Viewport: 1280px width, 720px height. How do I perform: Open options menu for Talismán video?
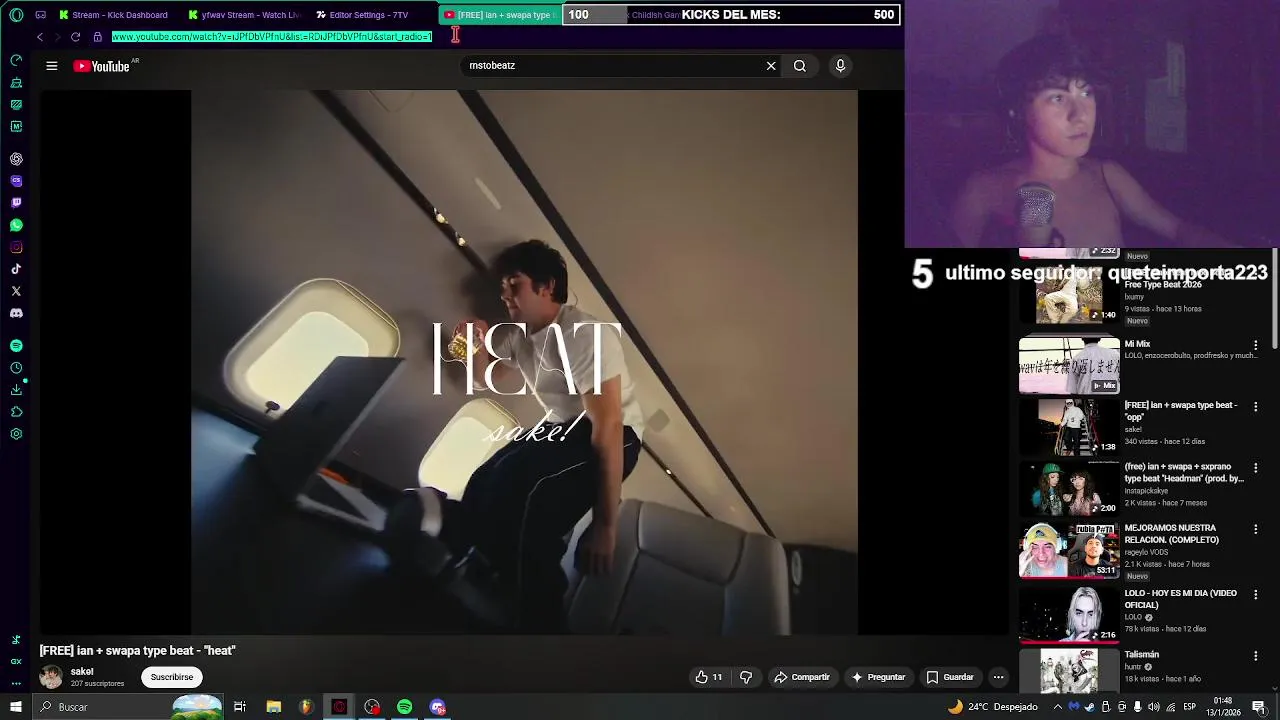click(x=1256, y=656)
